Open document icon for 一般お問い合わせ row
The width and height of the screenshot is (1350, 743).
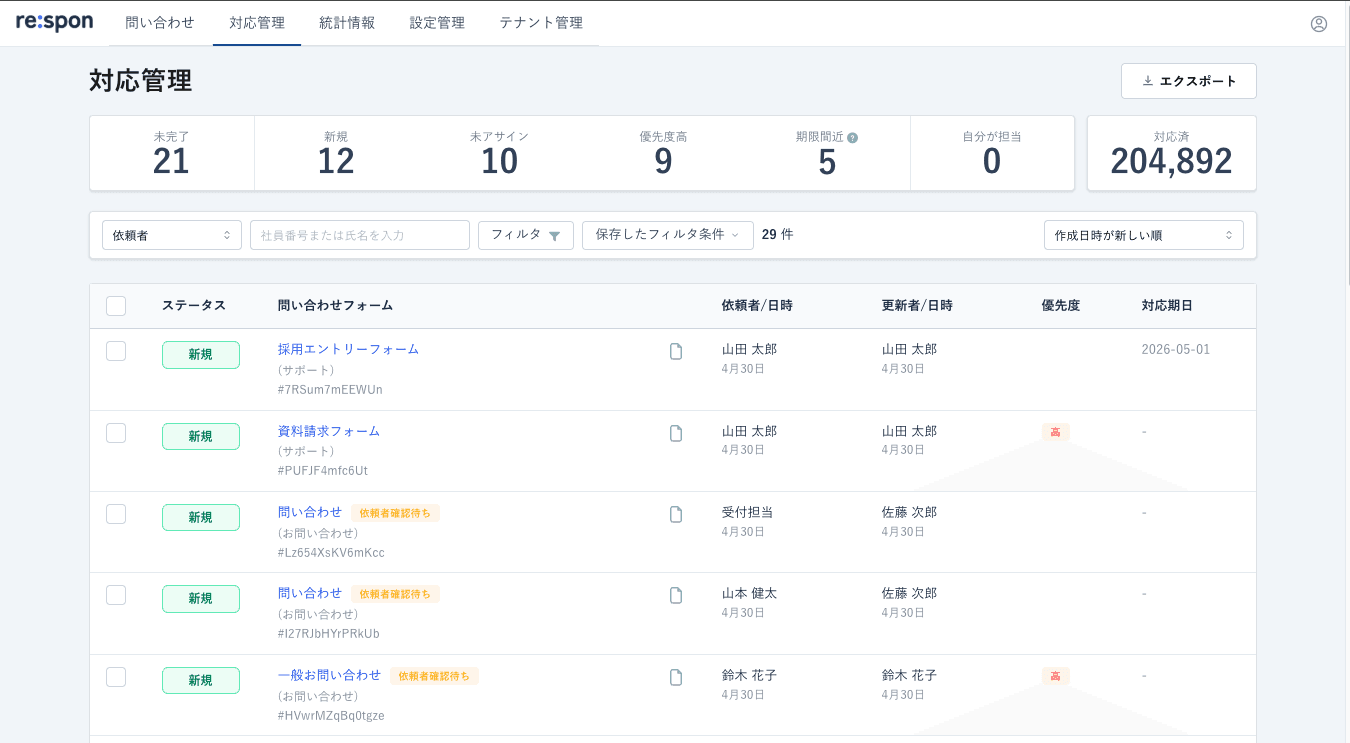click(x=676, y=677)
